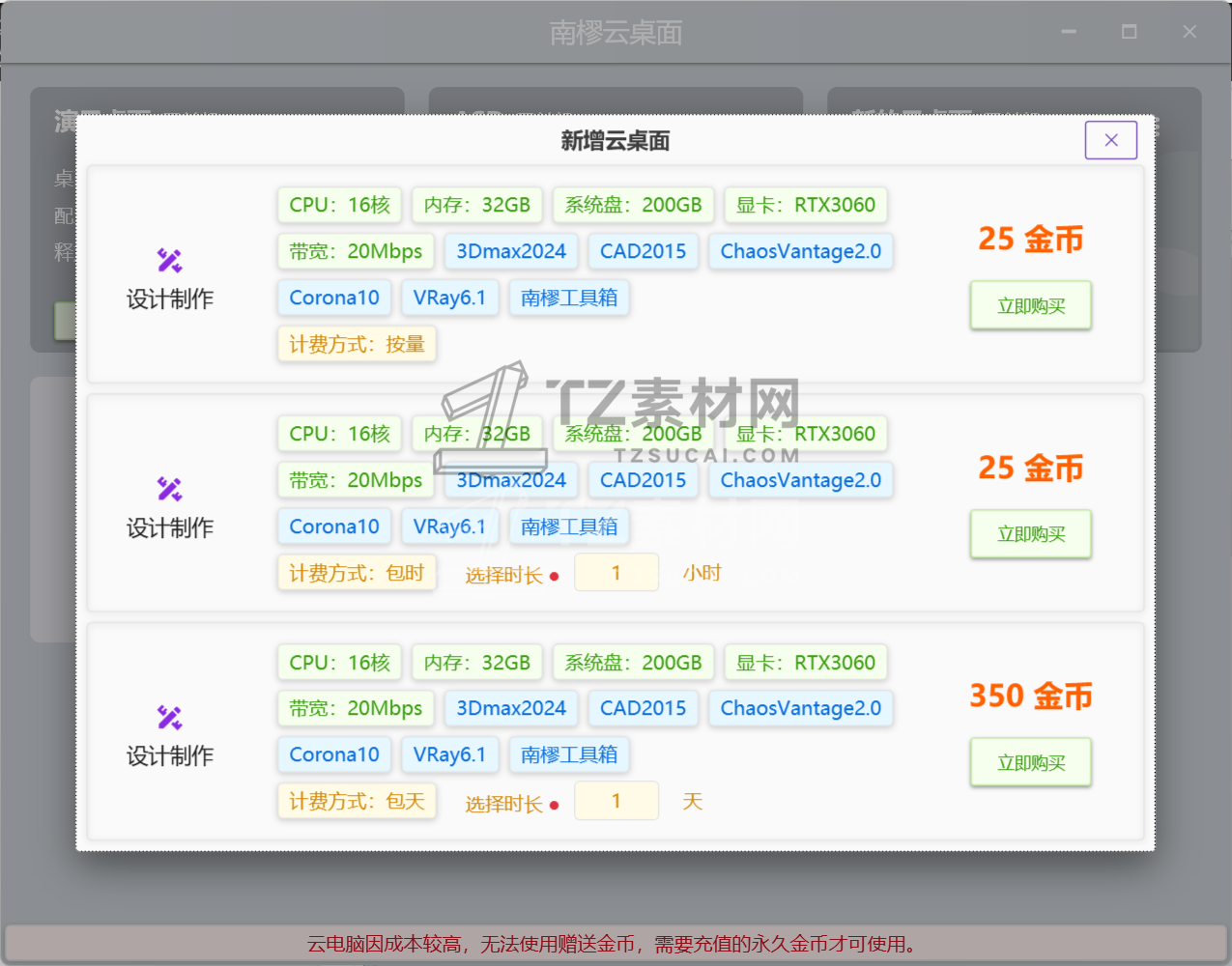The height and width of the screenshot is (966, 1232).
Task: Click the ChaosVantage2.0 tag in the 按量 card
Action: [x=801, y=251]
